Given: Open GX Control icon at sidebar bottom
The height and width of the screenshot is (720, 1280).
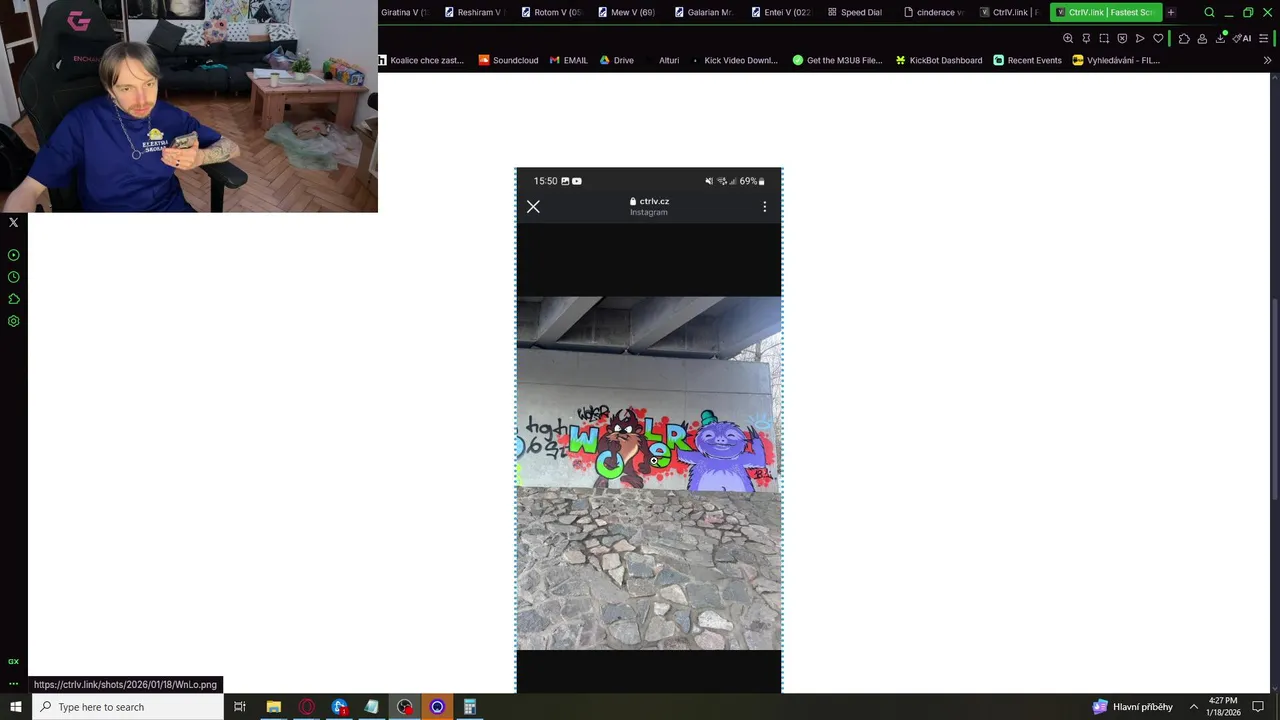Looking at the screenshot, I should (x=13, y=661).
